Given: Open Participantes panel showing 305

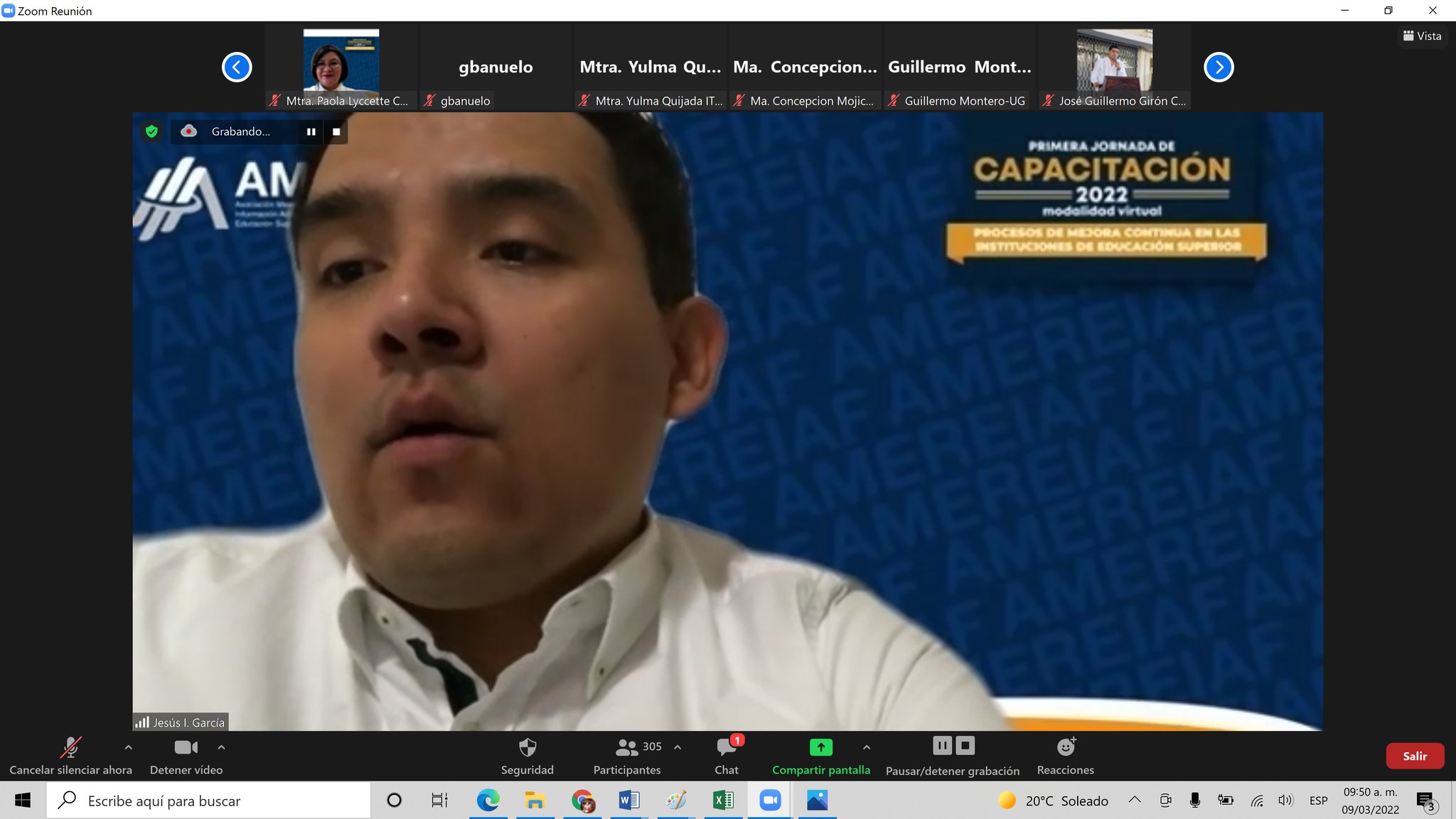Looking at the screenshot, I should tap(627, 756).
